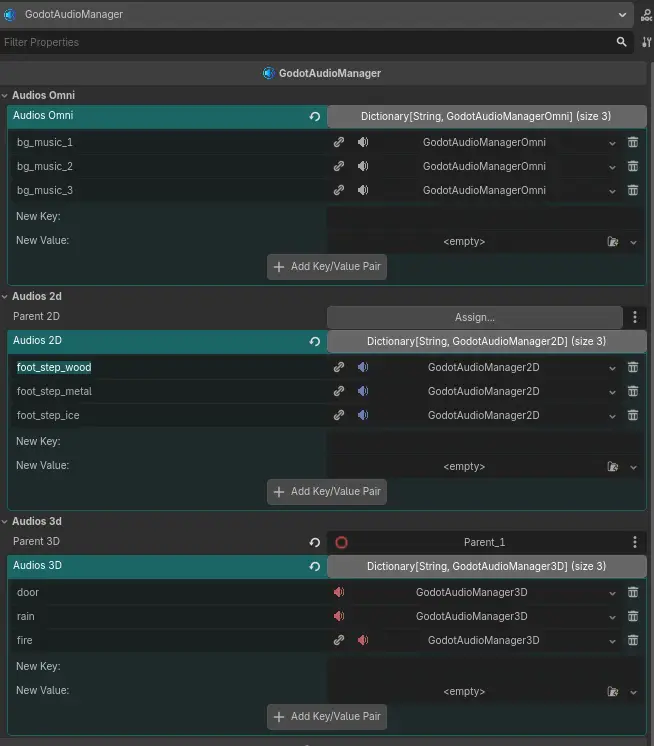Click the speaker icon for foot_step_metal
This screenshot has height=746, width=654.
click(363, 391)
